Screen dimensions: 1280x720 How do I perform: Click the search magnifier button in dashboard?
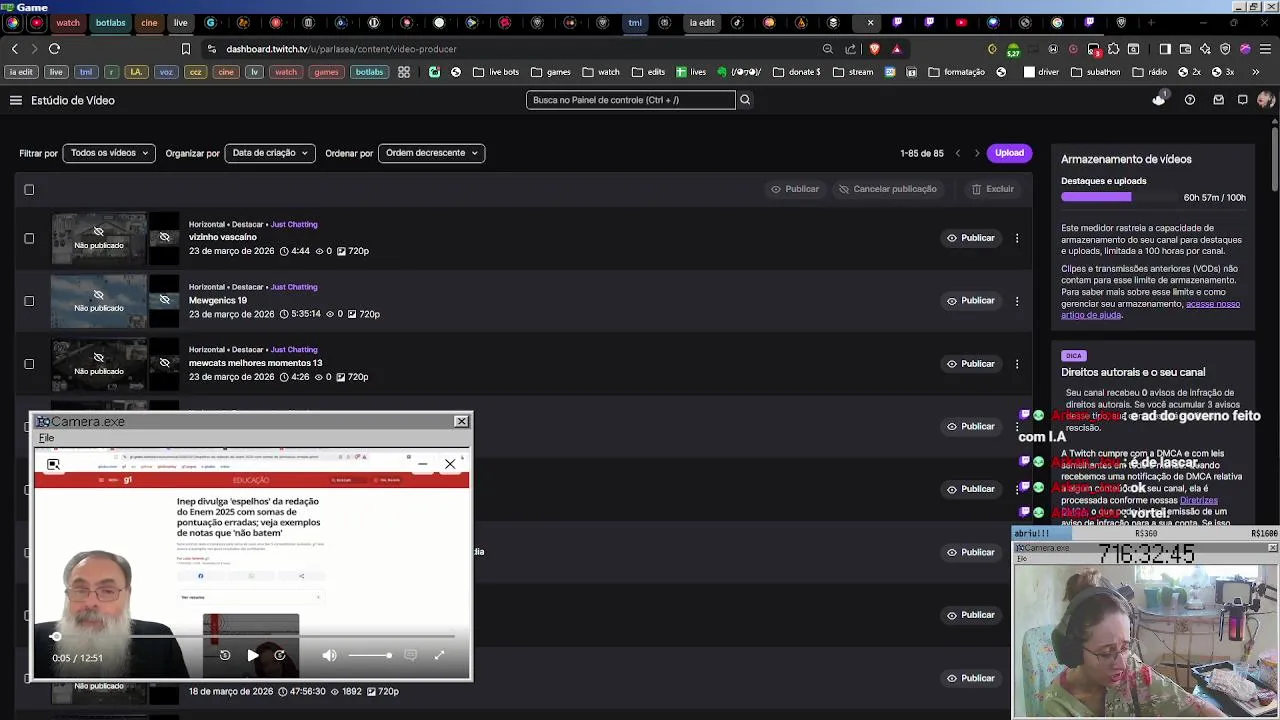coord(745,100)
